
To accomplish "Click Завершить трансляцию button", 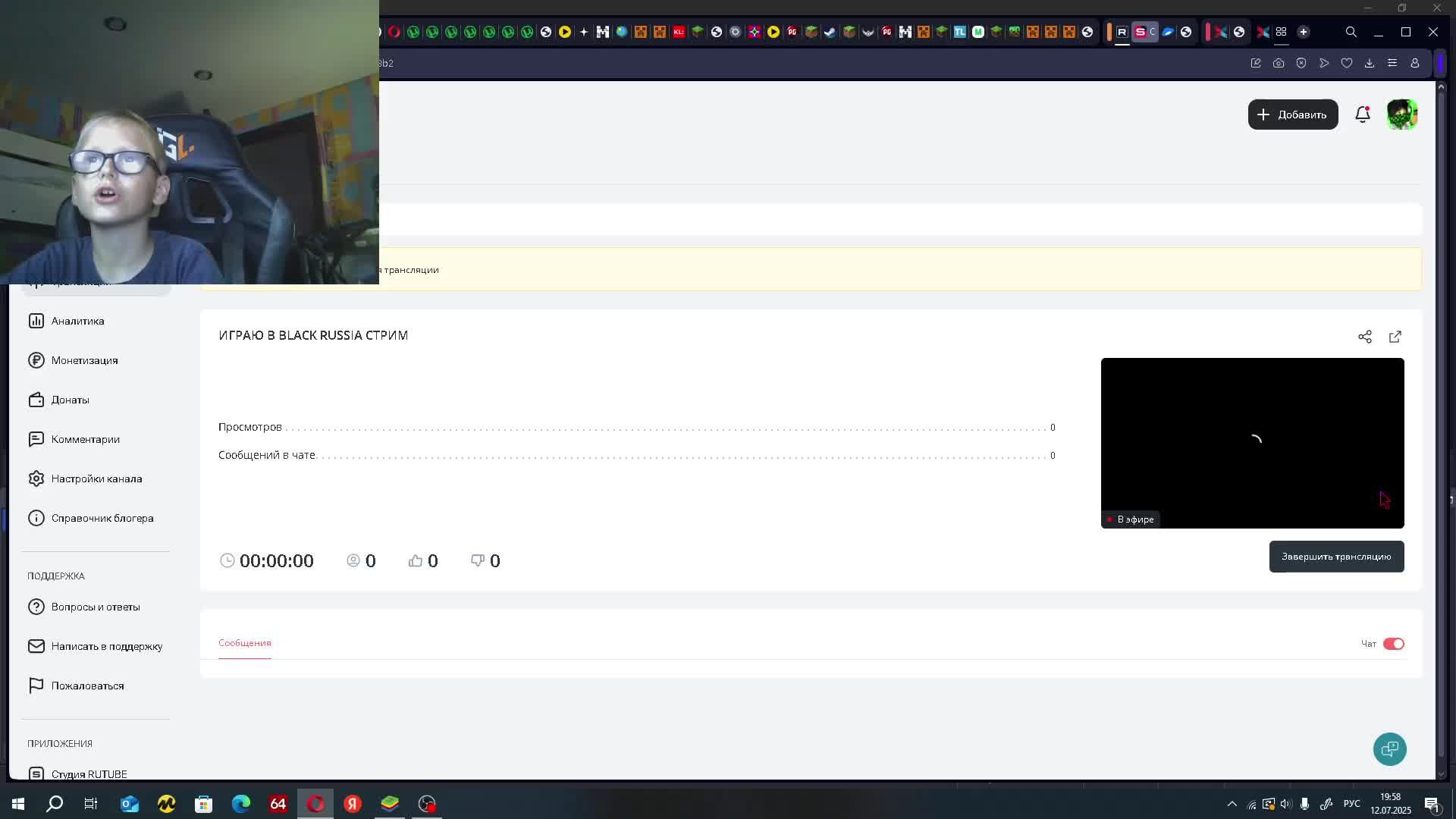I will [x=1336, y=557].
